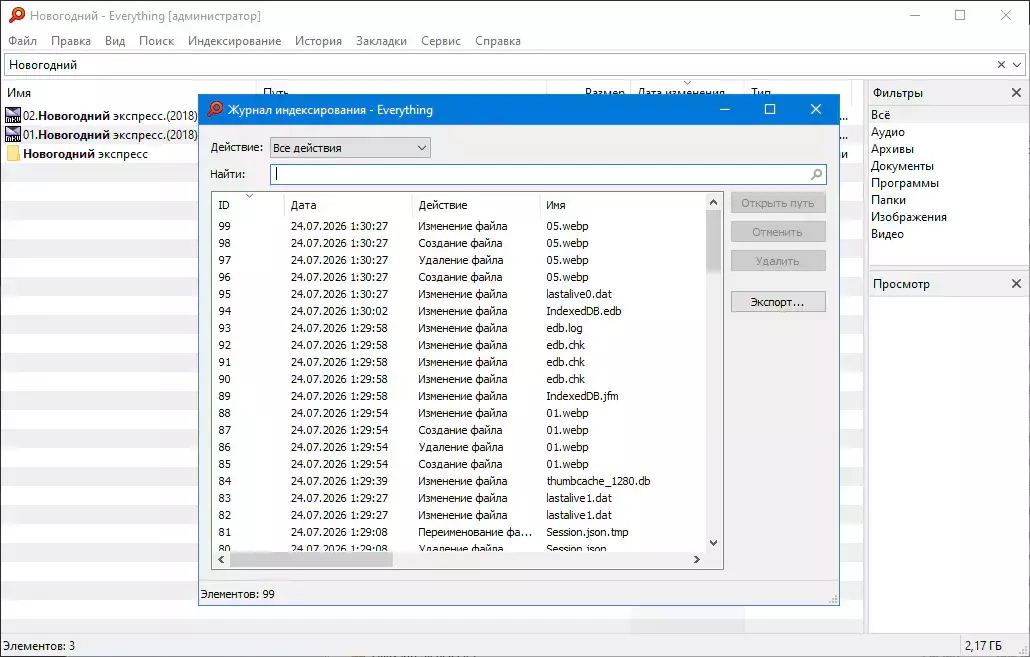Sort the log by ID column
1030x657 pixels.
point(247,205)
